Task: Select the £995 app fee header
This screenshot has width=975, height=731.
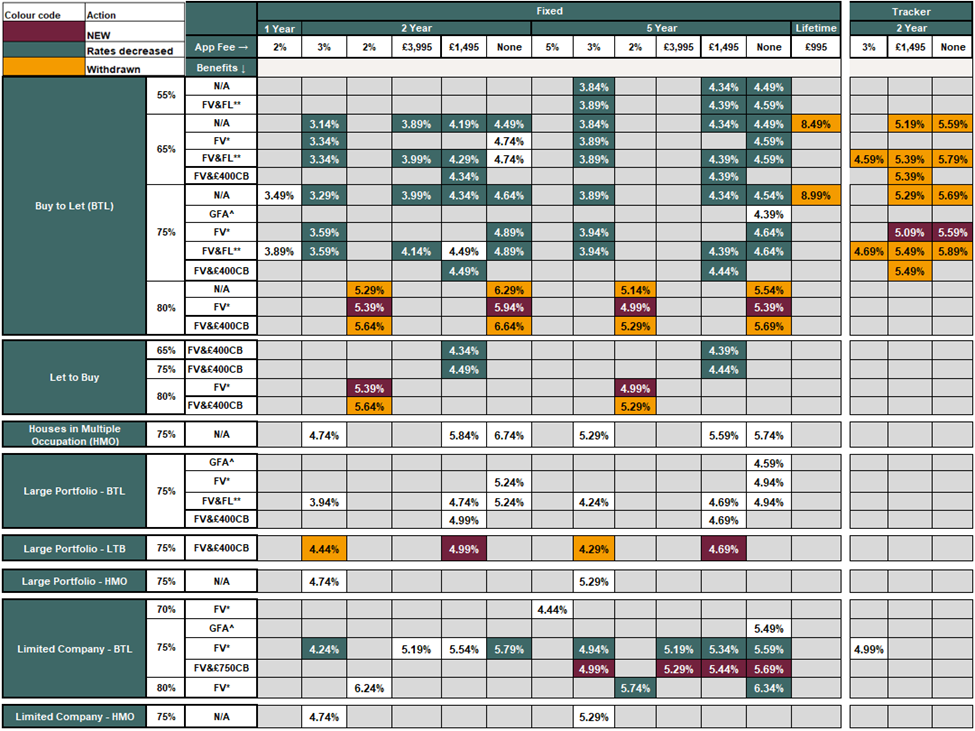Action: click(815, 47)
